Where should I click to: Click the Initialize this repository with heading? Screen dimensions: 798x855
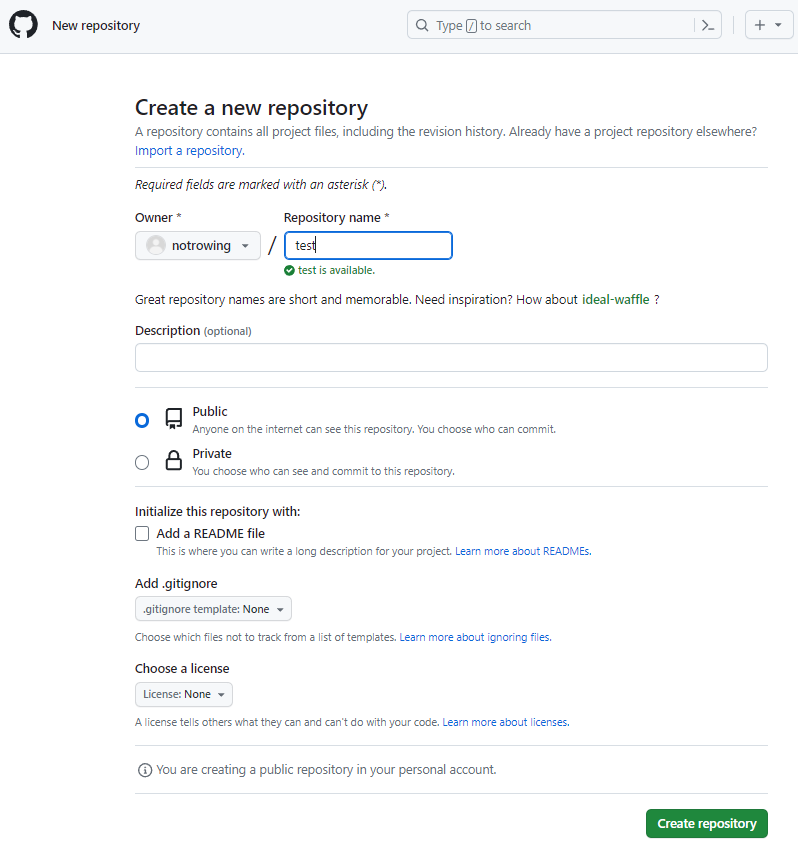pos(218,511)
